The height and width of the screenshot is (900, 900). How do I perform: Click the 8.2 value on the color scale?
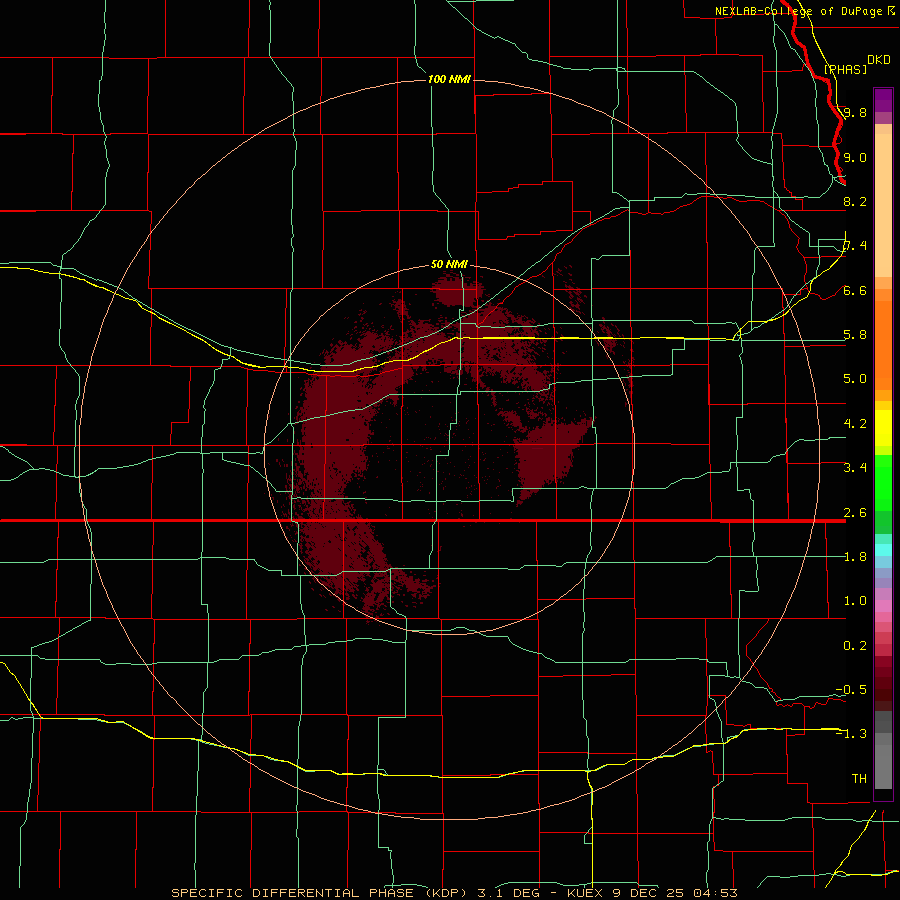[855, 201]
